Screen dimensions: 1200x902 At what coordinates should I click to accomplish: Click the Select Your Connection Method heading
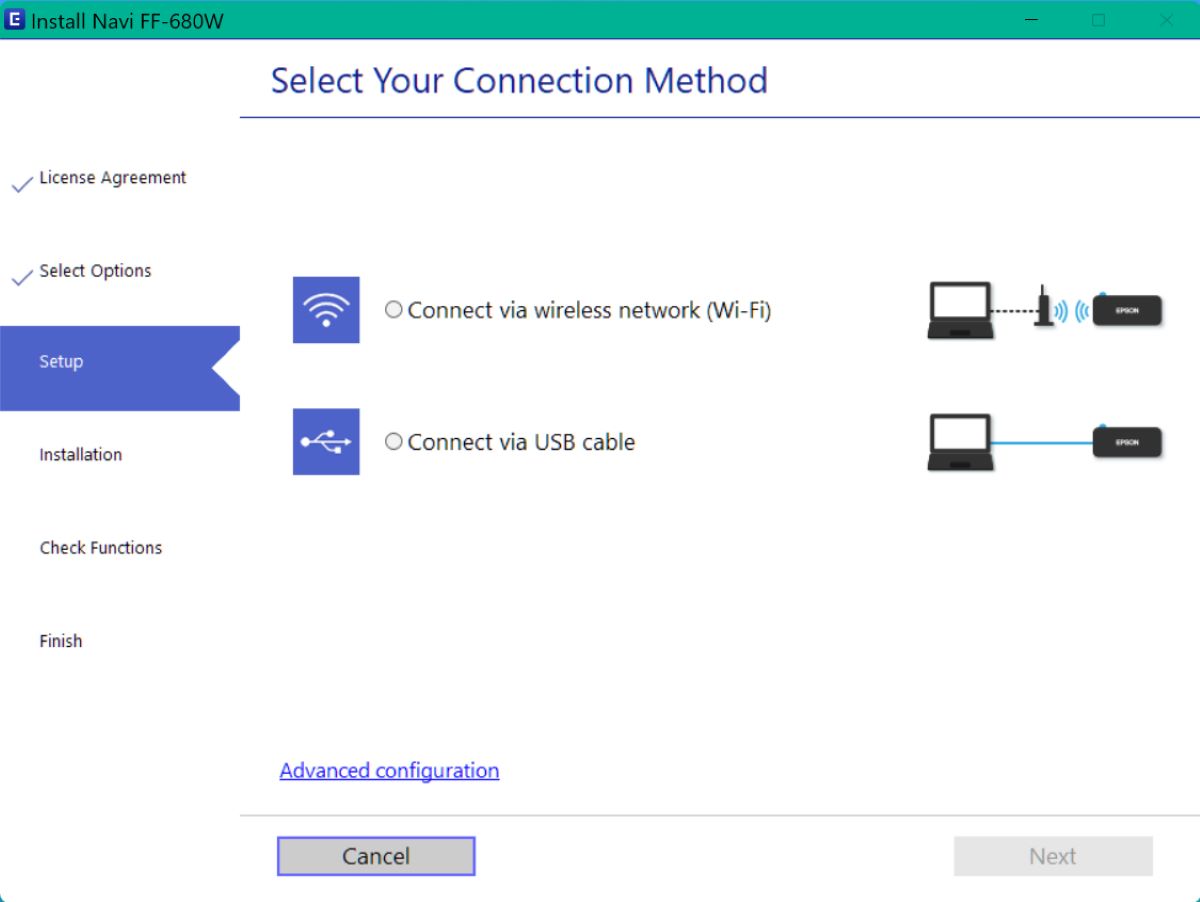pos(519,81)
